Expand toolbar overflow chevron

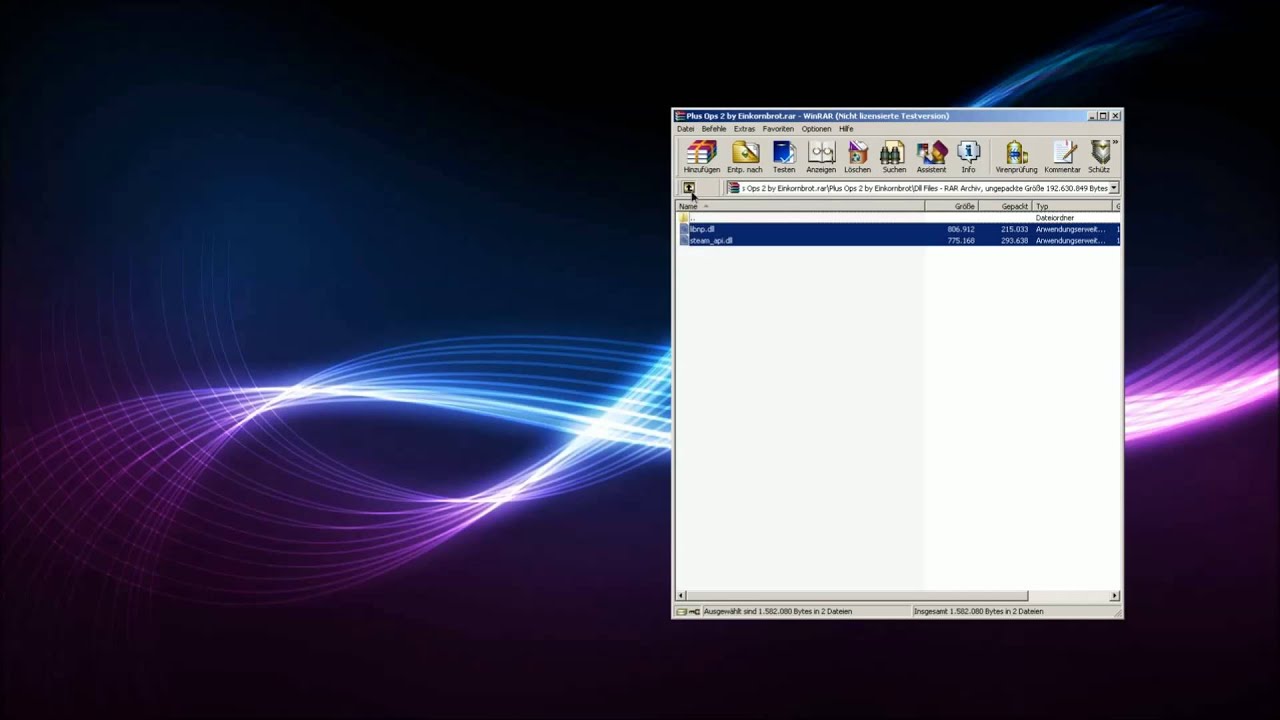[x=1115, y=143]
